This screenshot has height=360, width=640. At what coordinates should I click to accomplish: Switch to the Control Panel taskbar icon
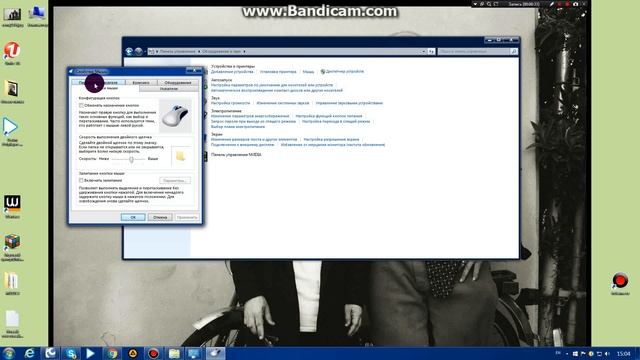(x=194, y=353)
